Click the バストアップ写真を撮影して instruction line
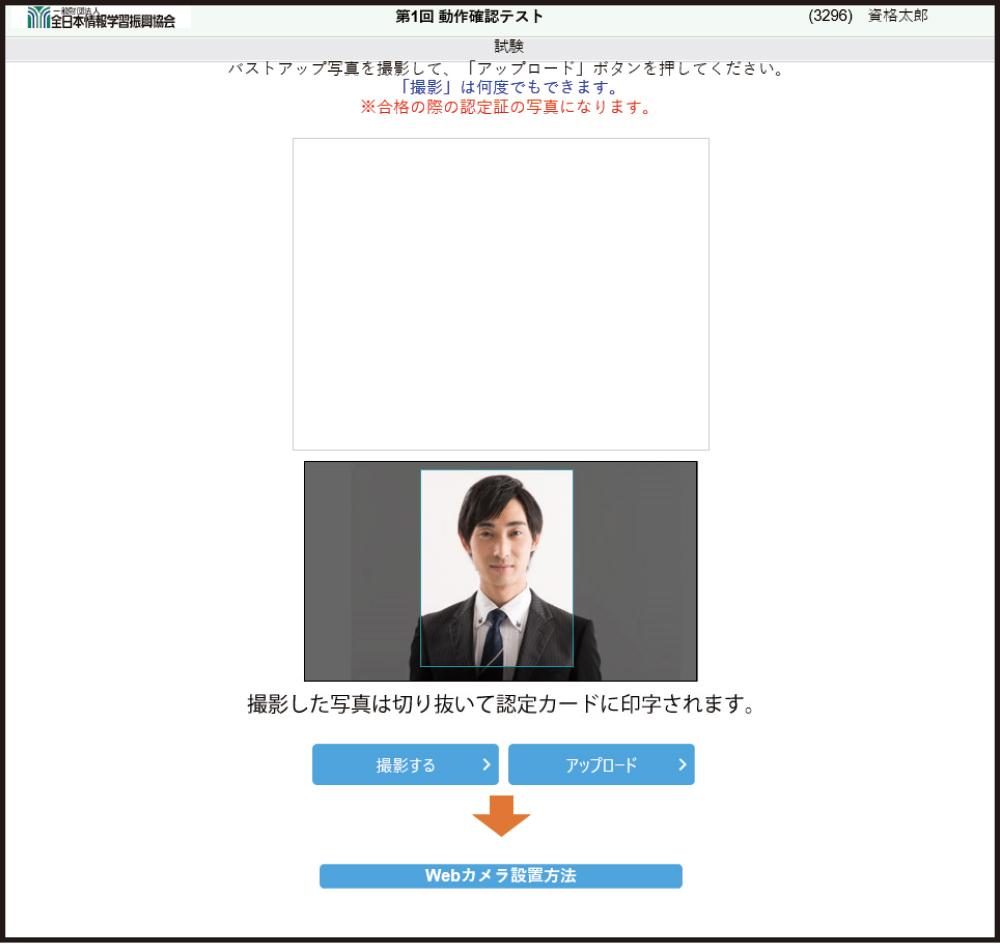Viewport: 1000px width, 944px height. [x=506, y=68]
